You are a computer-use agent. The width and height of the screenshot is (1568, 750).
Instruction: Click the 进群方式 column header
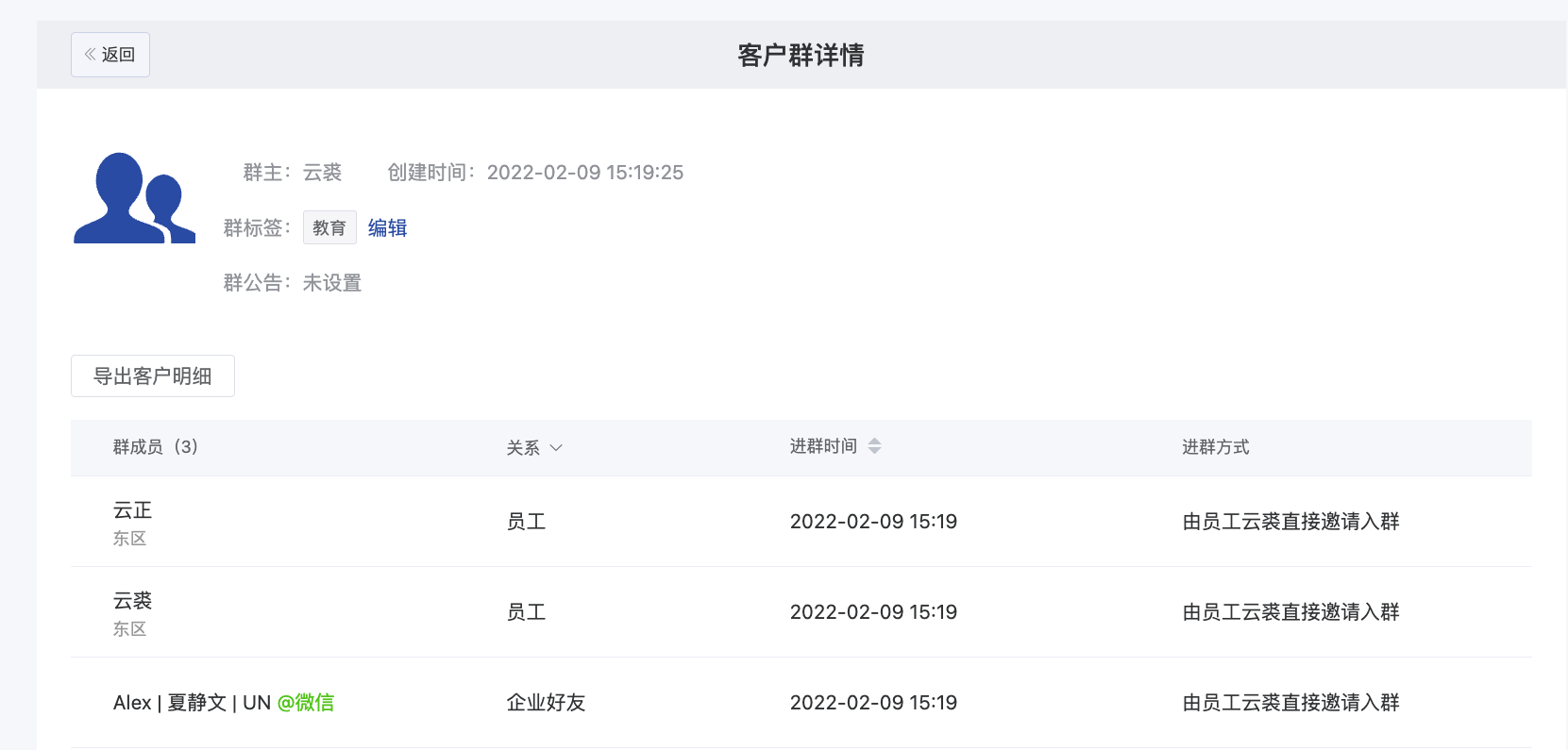coord(1216,447)
